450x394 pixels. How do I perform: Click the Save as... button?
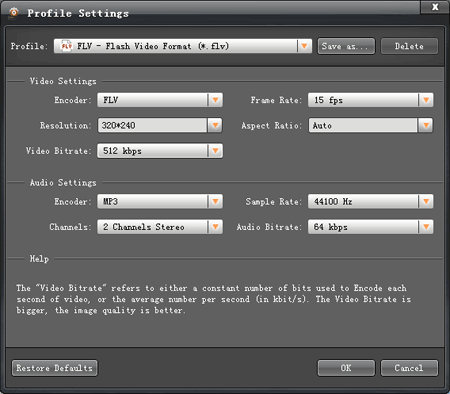coord(346,46)
